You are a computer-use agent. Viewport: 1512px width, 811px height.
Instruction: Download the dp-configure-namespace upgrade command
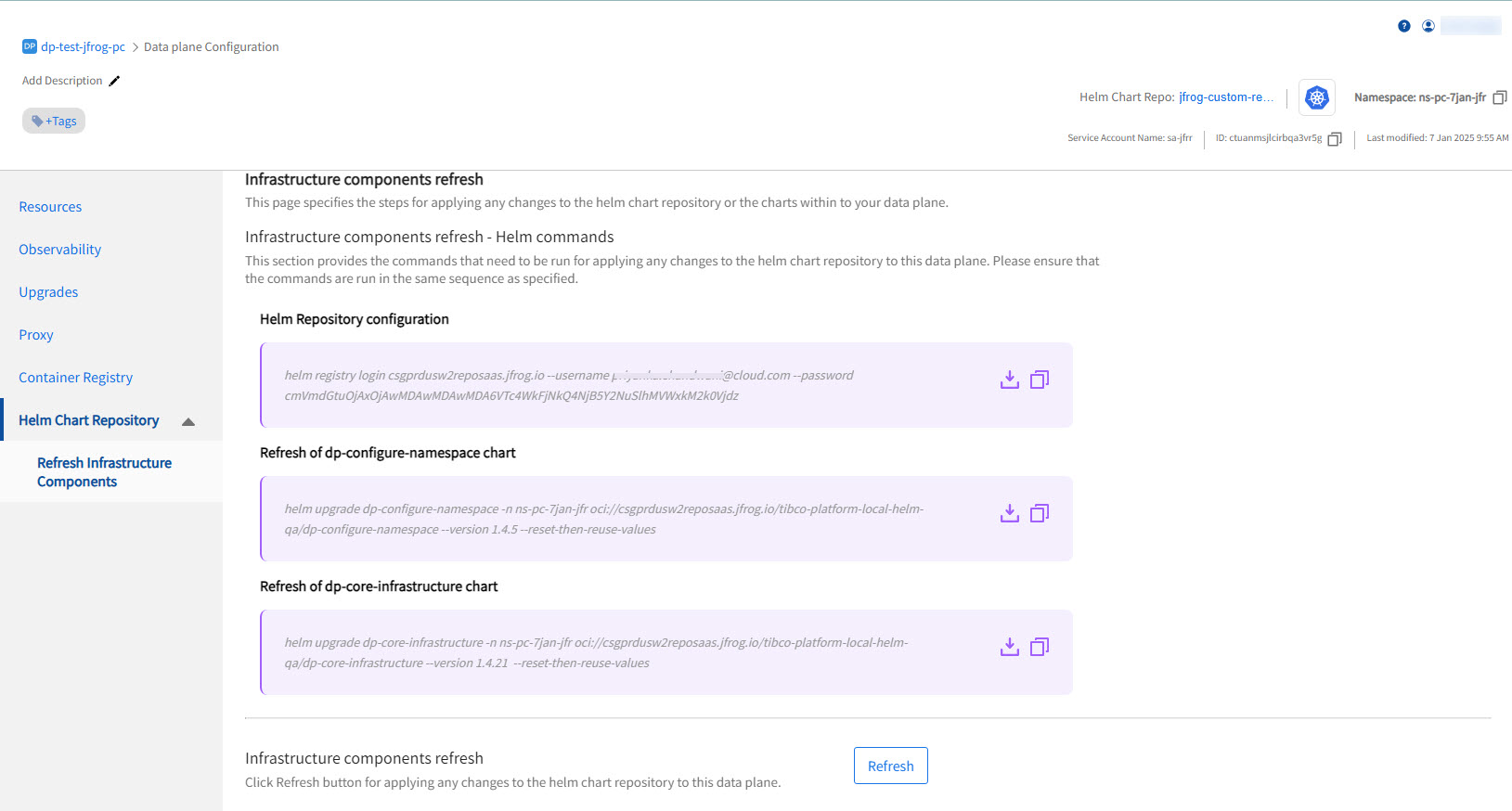pos(1010,513)
